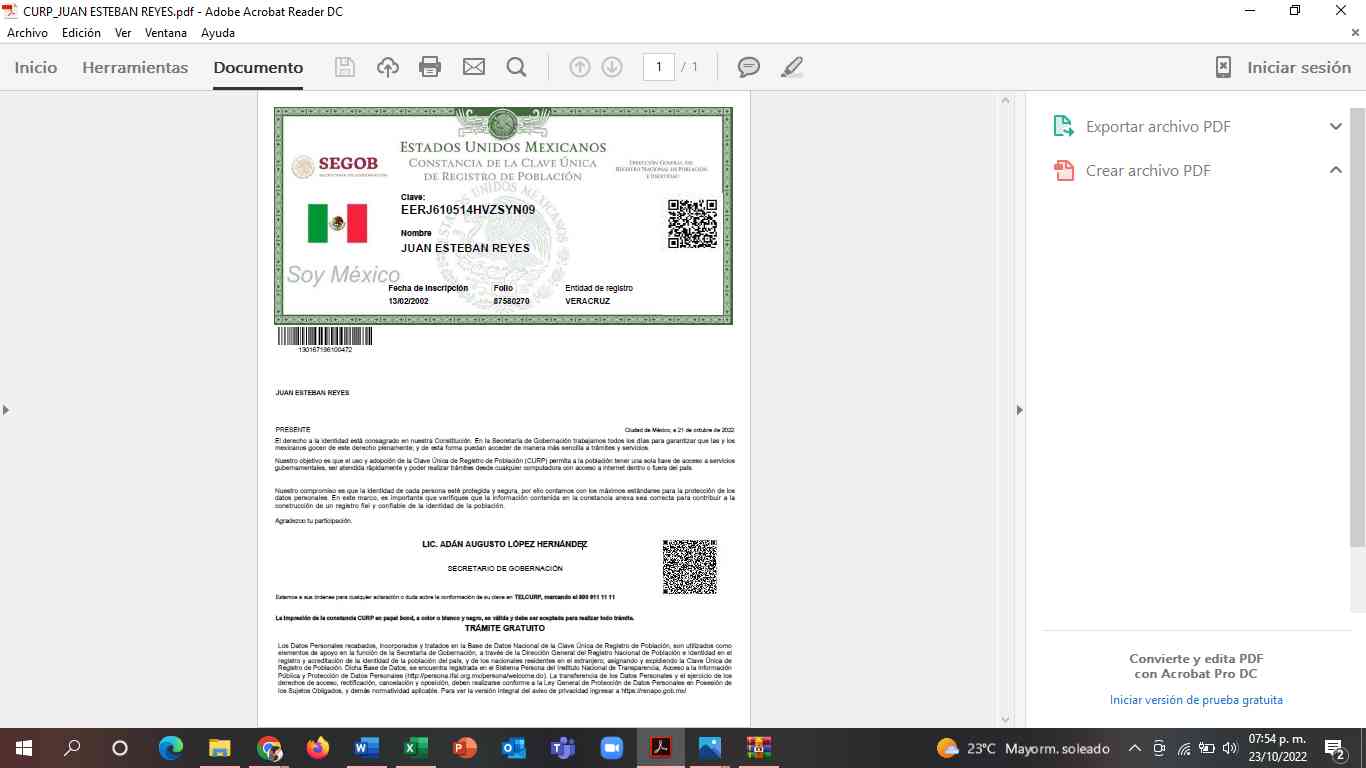Go to next page arrow

click(x=612, y=67)
